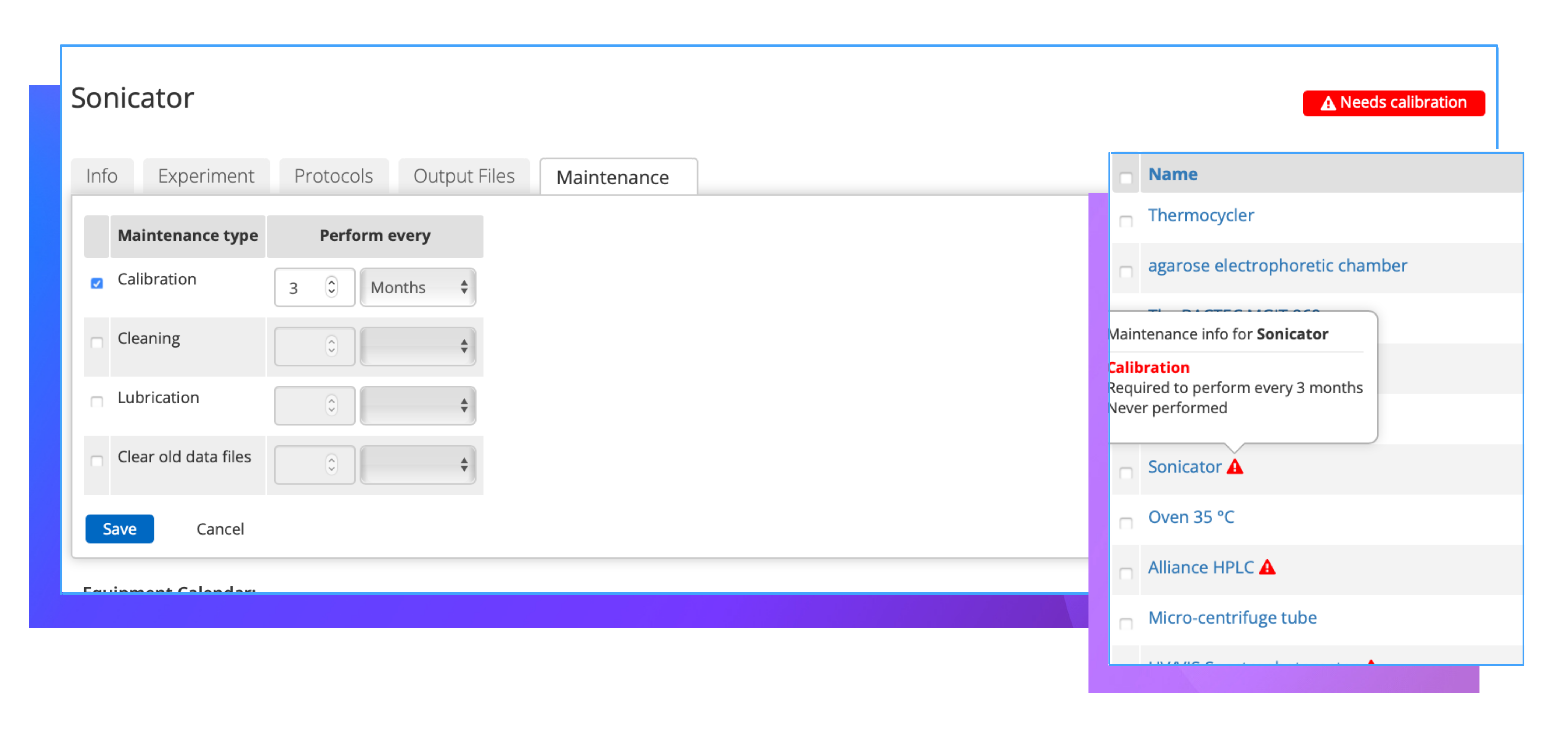Click the warning icon next to Sonicator
This screenshot has height=752, width=1568.
click(x=1234, y=467)
